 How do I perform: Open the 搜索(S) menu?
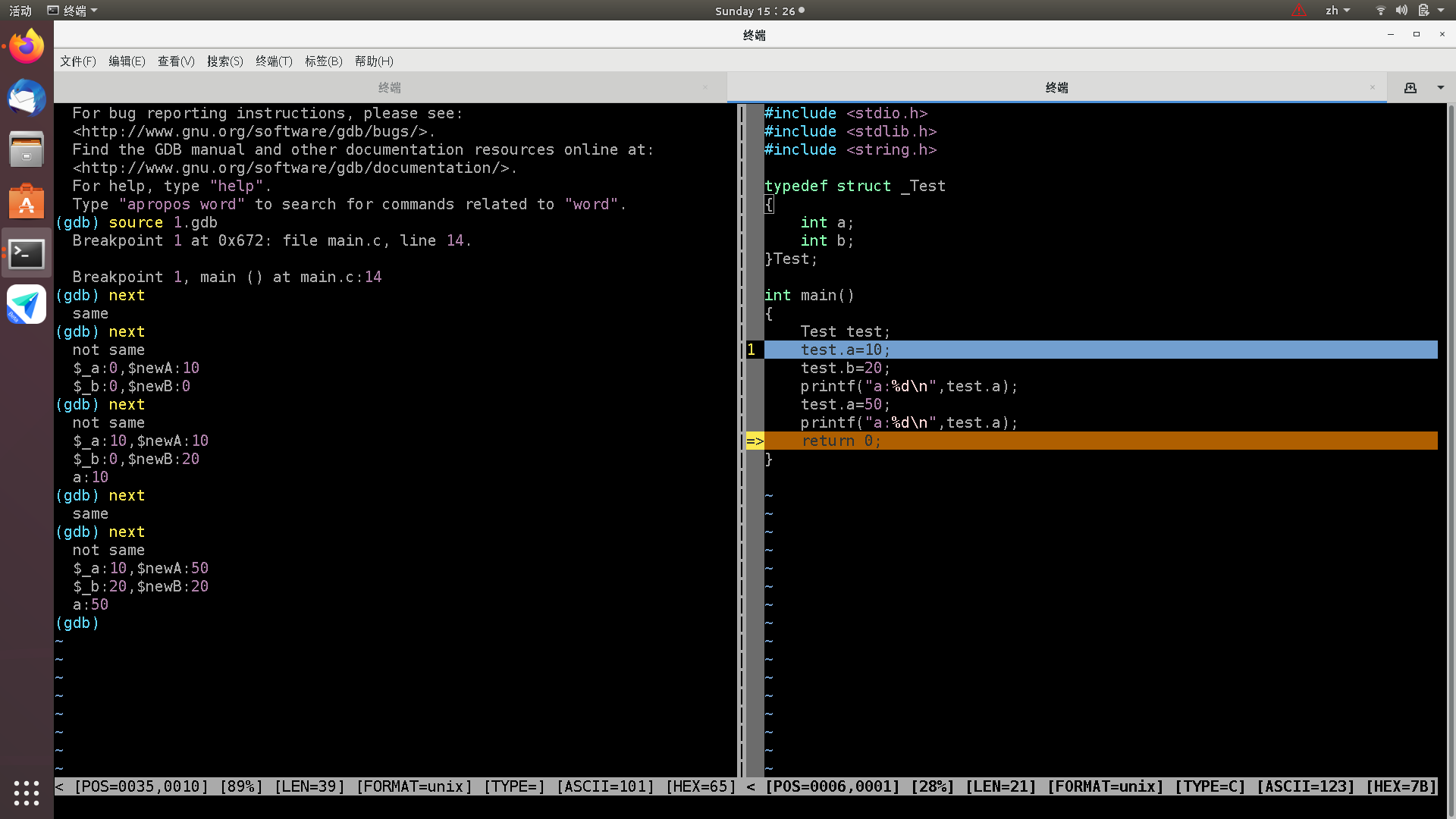point(225,61)
